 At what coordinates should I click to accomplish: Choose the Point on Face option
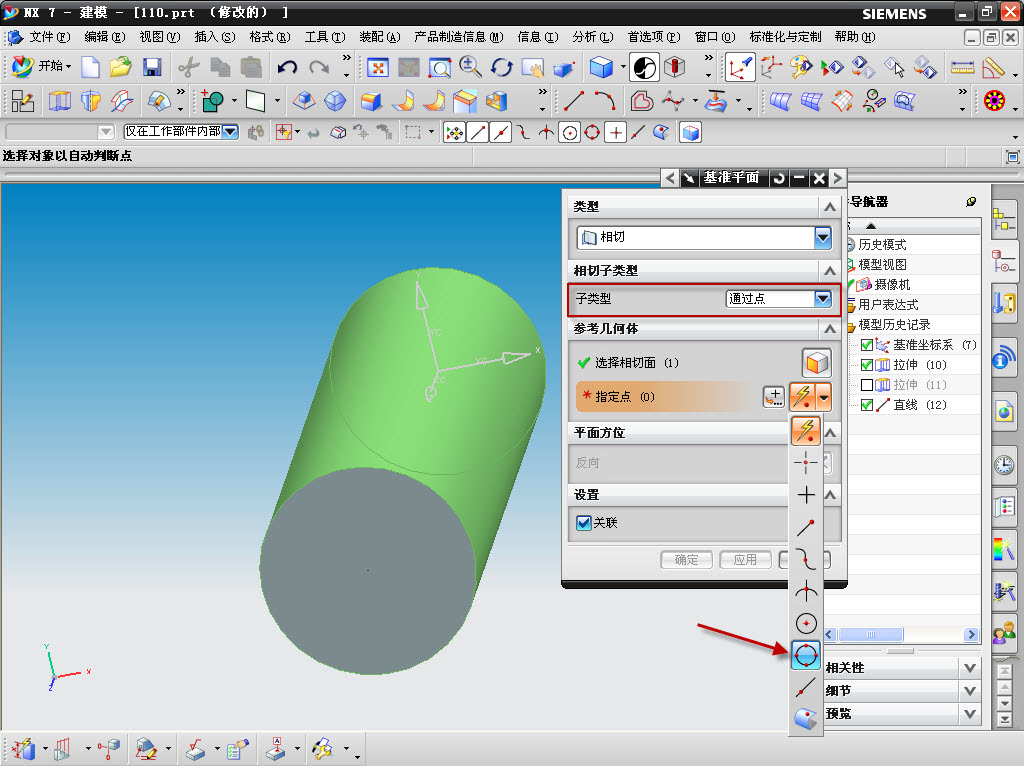point(806,719)
